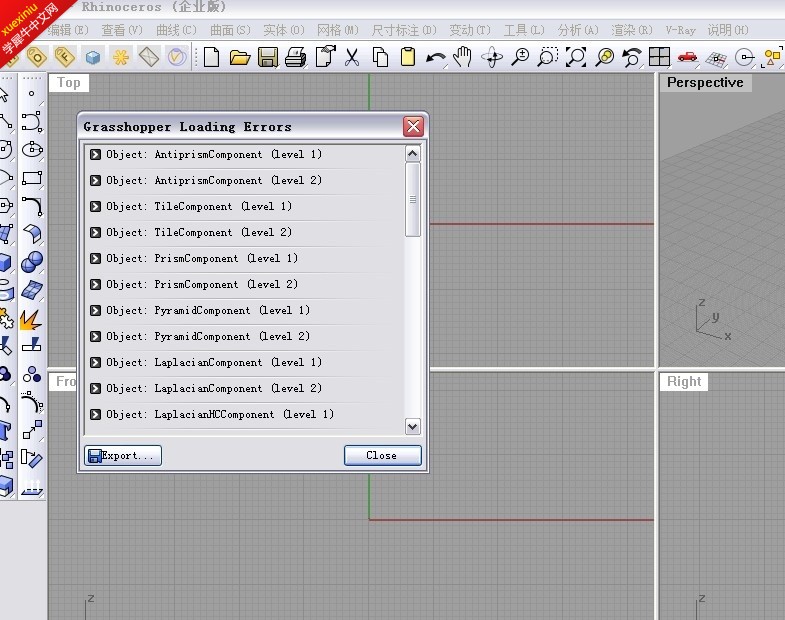Click the error list scrollbar thumb

413,199
